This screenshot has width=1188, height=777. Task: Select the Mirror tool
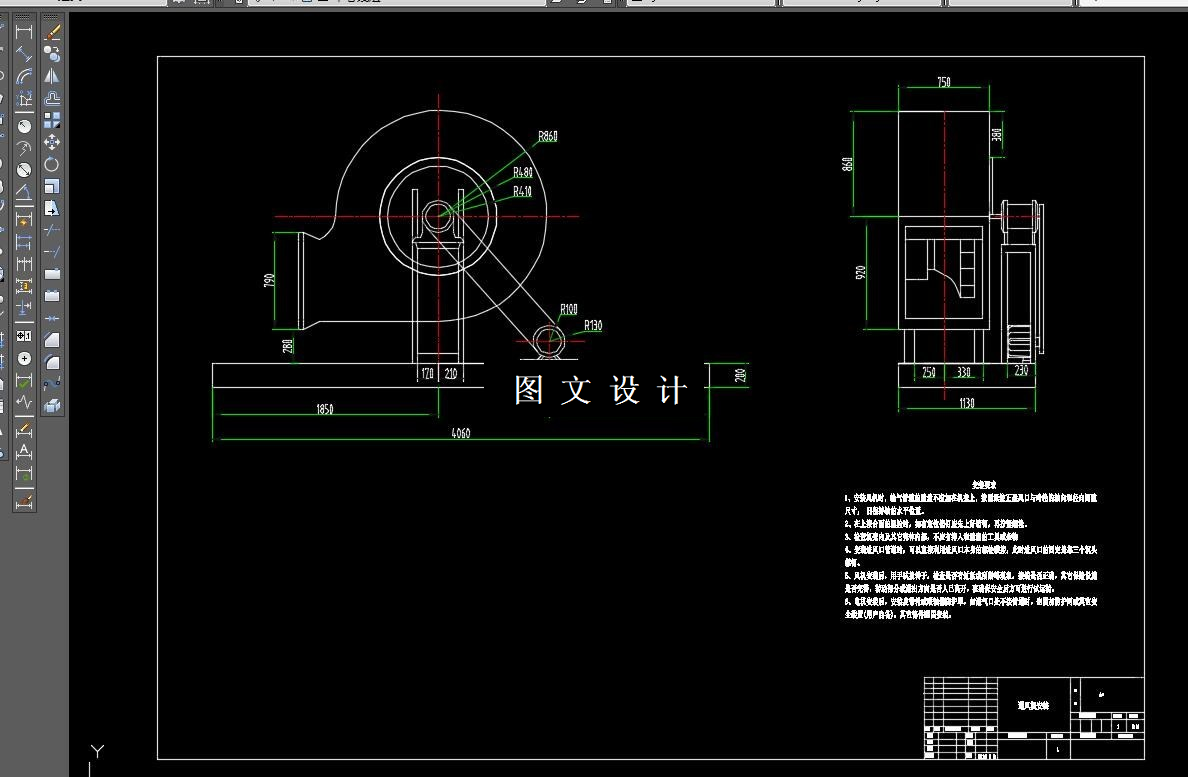point(52,76)
